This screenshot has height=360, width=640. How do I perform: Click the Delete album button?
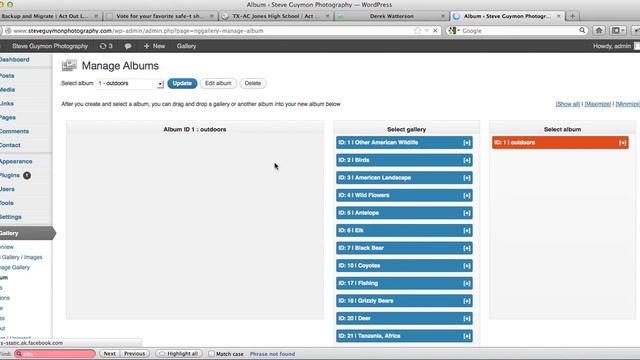[253, 83]
